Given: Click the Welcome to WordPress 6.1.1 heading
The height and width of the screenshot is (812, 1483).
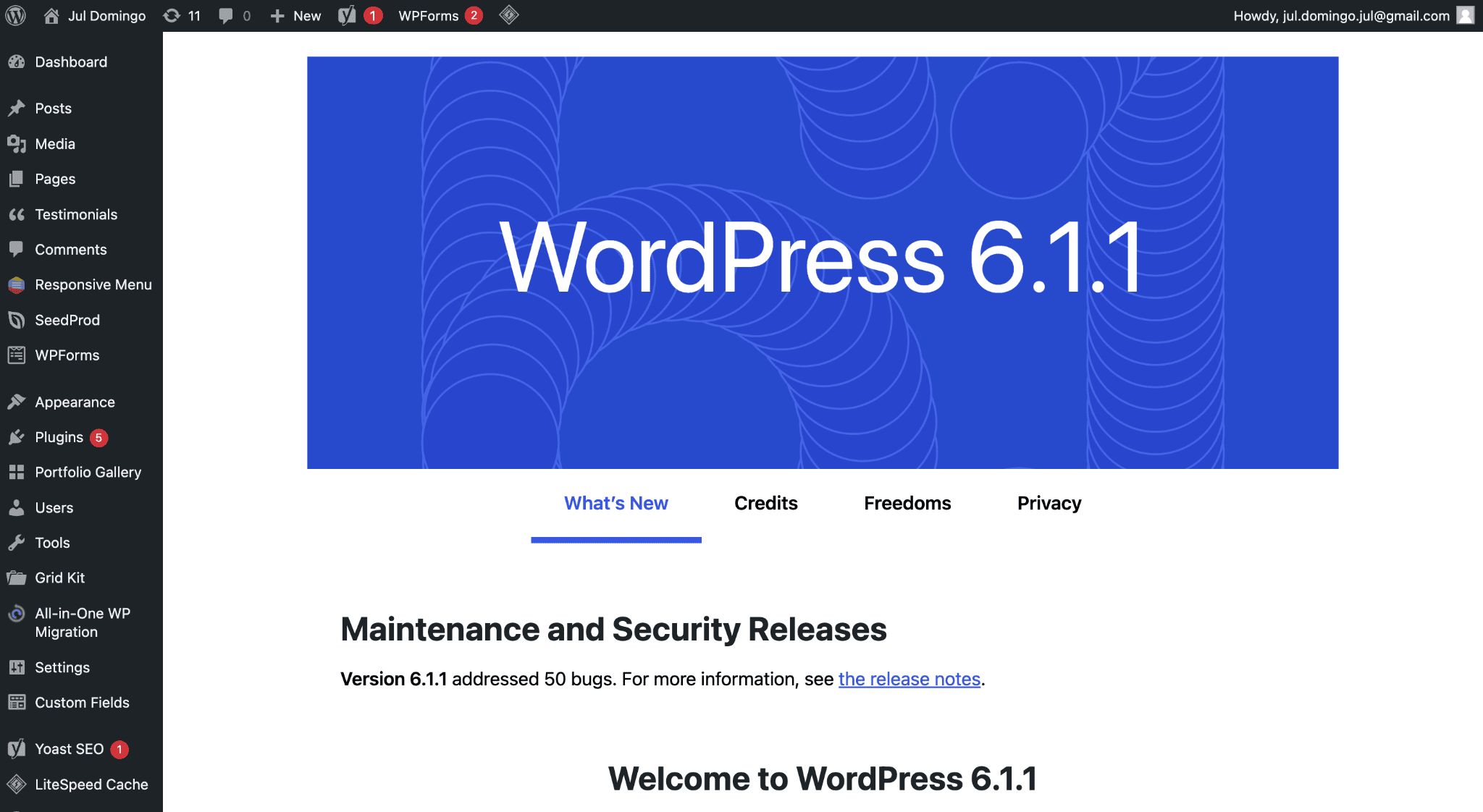Looking at the screenshot, I should [x=823, y=779].
